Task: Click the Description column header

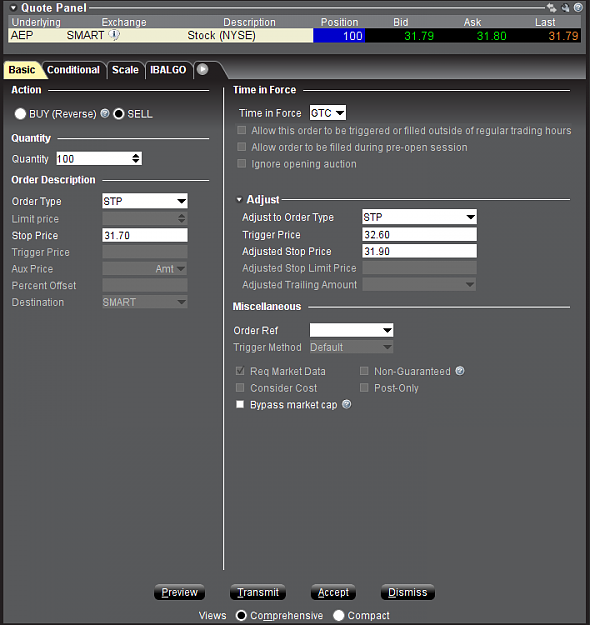Action: pyautogui.click(x=249, y=22)
